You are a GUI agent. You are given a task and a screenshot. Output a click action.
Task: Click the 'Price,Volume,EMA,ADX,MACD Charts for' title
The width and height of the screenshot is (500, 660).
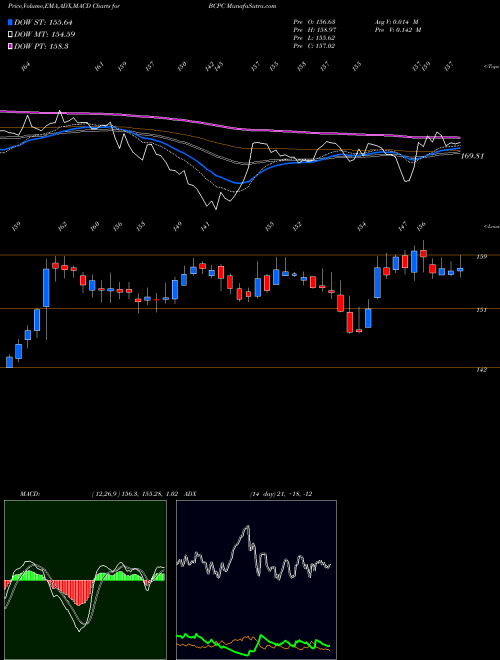(x=64, y=6)
